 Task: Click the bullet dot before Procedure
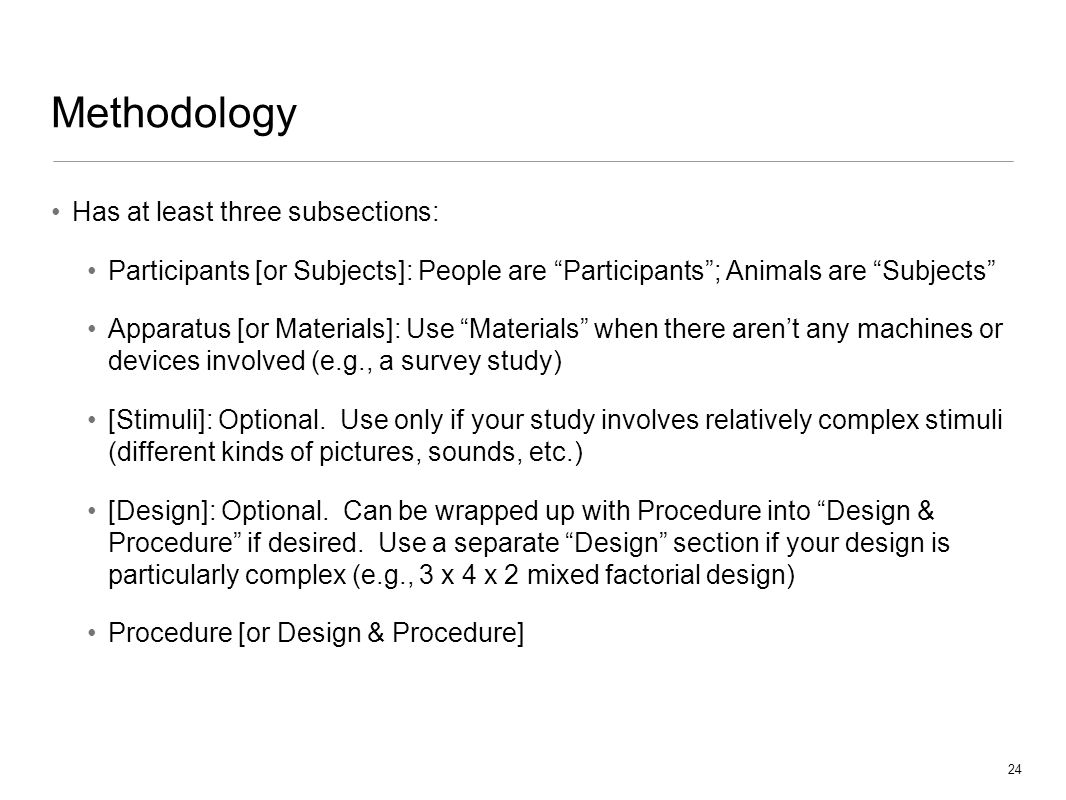(x=92, y=633)
